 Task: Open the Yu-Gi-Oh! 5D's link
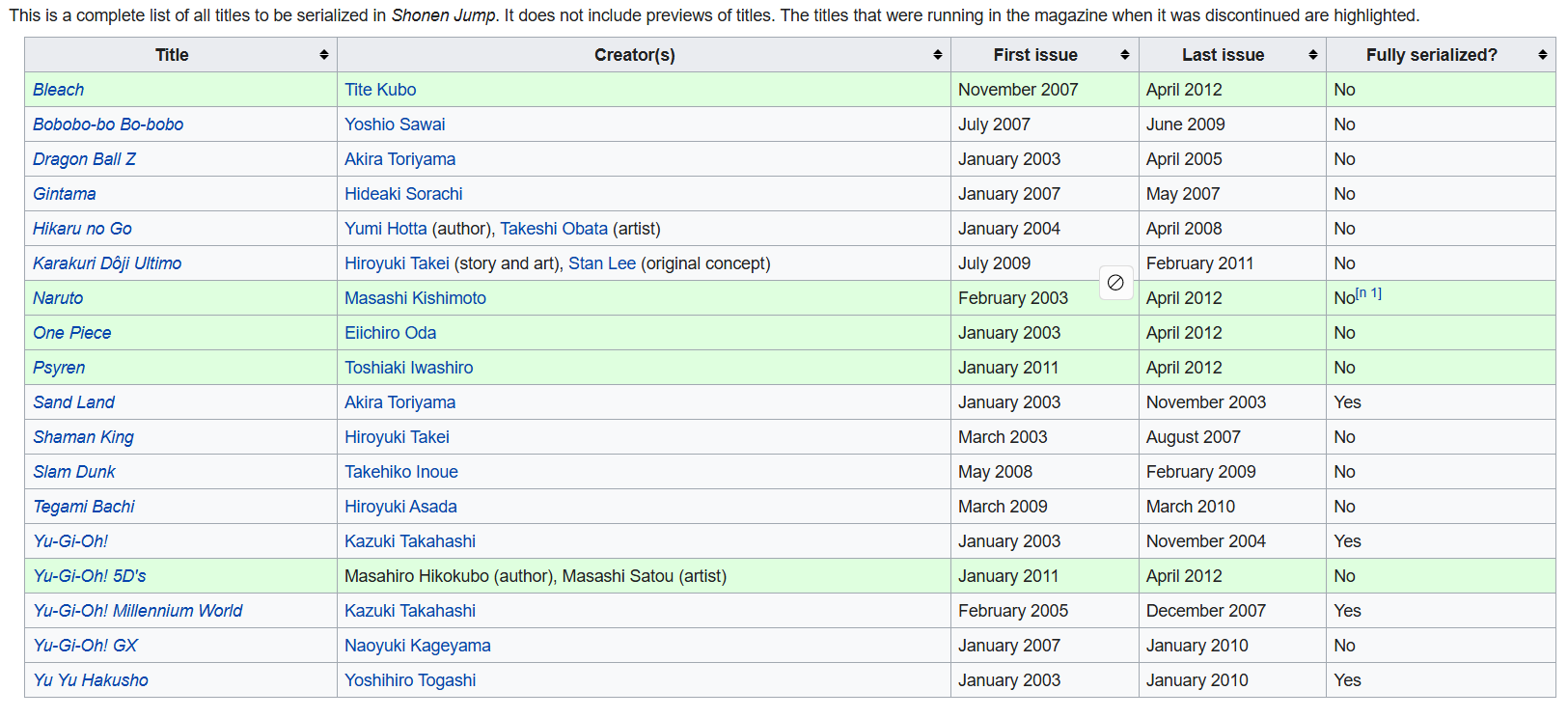pyautogui.click(x=90, y=576)
